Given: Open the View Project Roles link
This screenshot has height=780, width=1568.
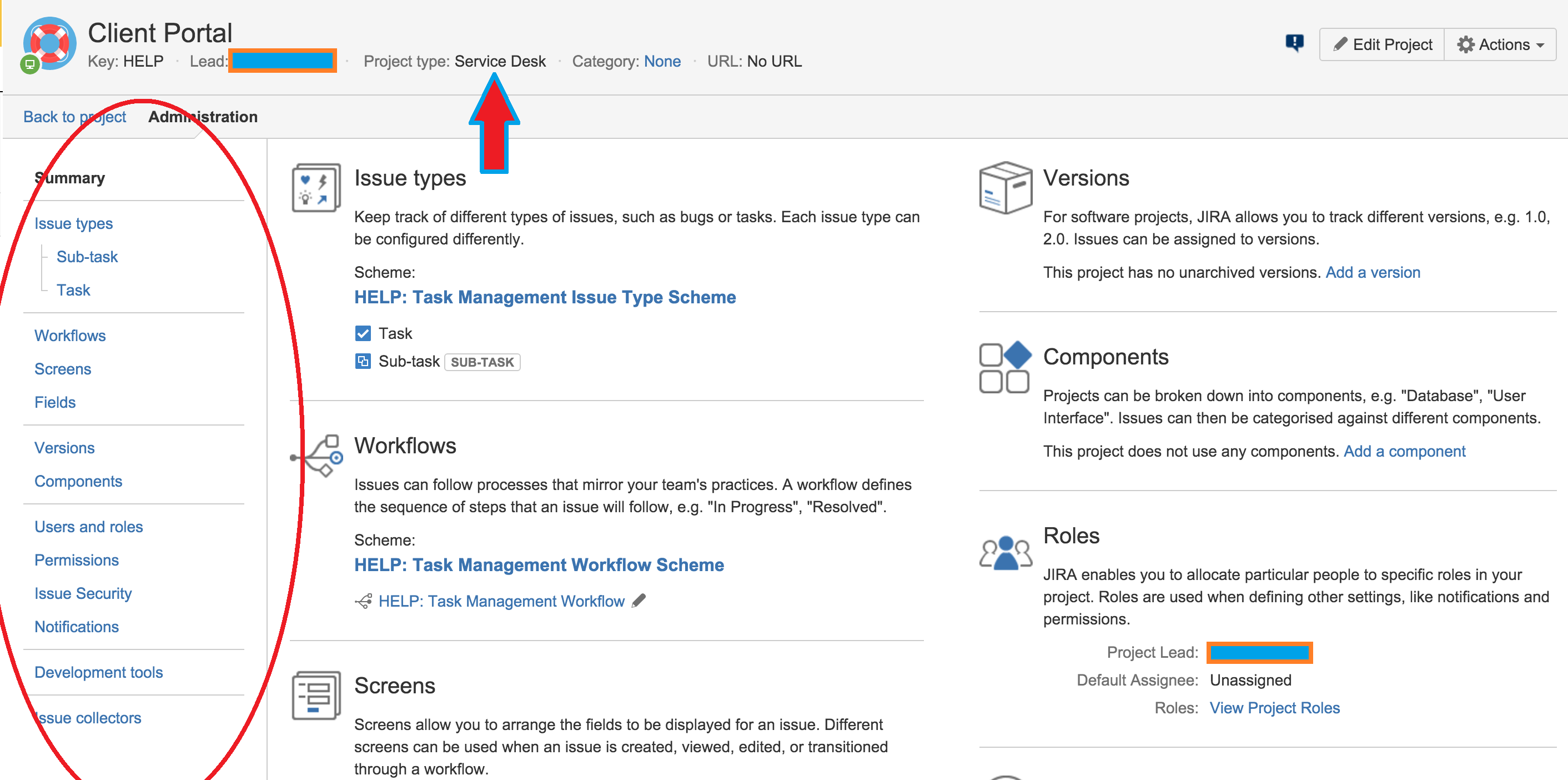Looking at the screenshot, I should click(x=1274, y=708).
